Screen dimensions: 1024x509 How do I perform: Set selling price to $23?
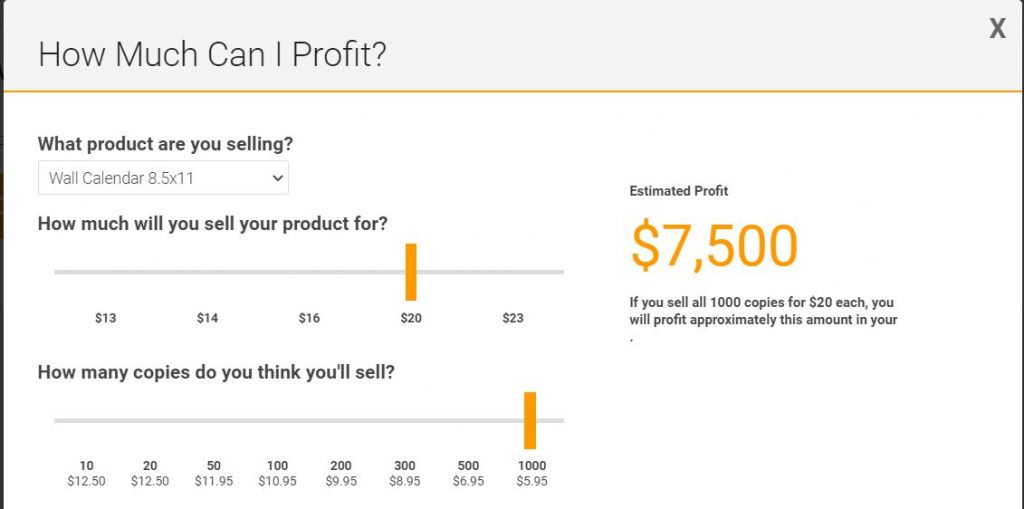pos(513,318)
